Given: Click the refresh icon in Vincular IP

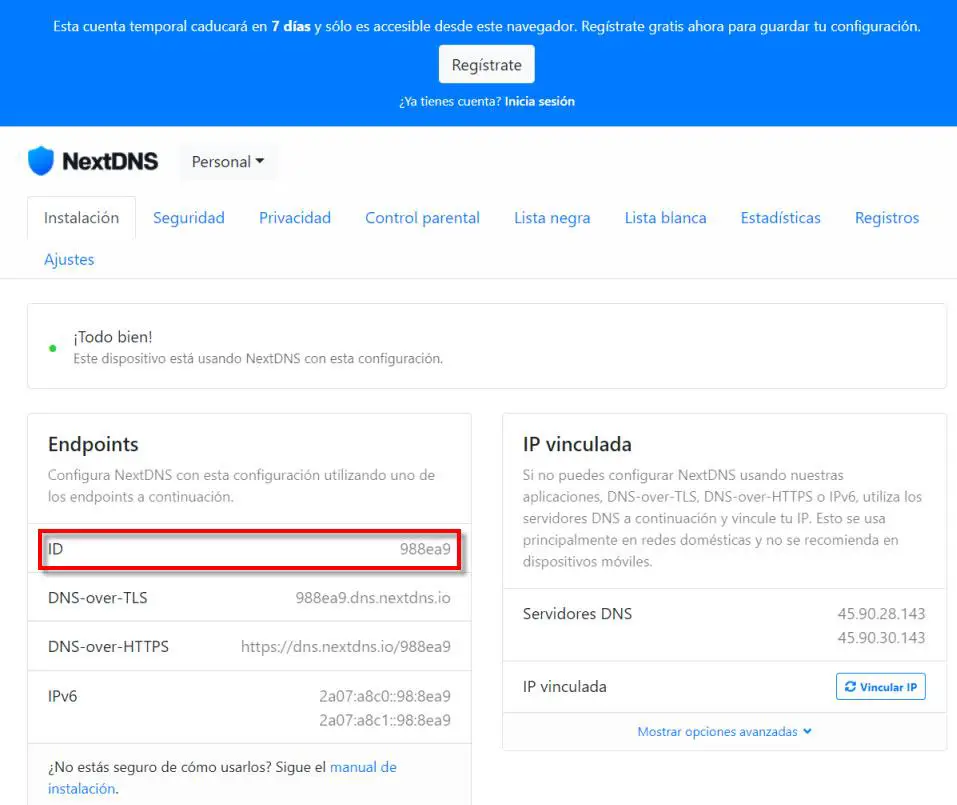Looking at the screenshot, I should pyautogui.click(x=850, y=687).
